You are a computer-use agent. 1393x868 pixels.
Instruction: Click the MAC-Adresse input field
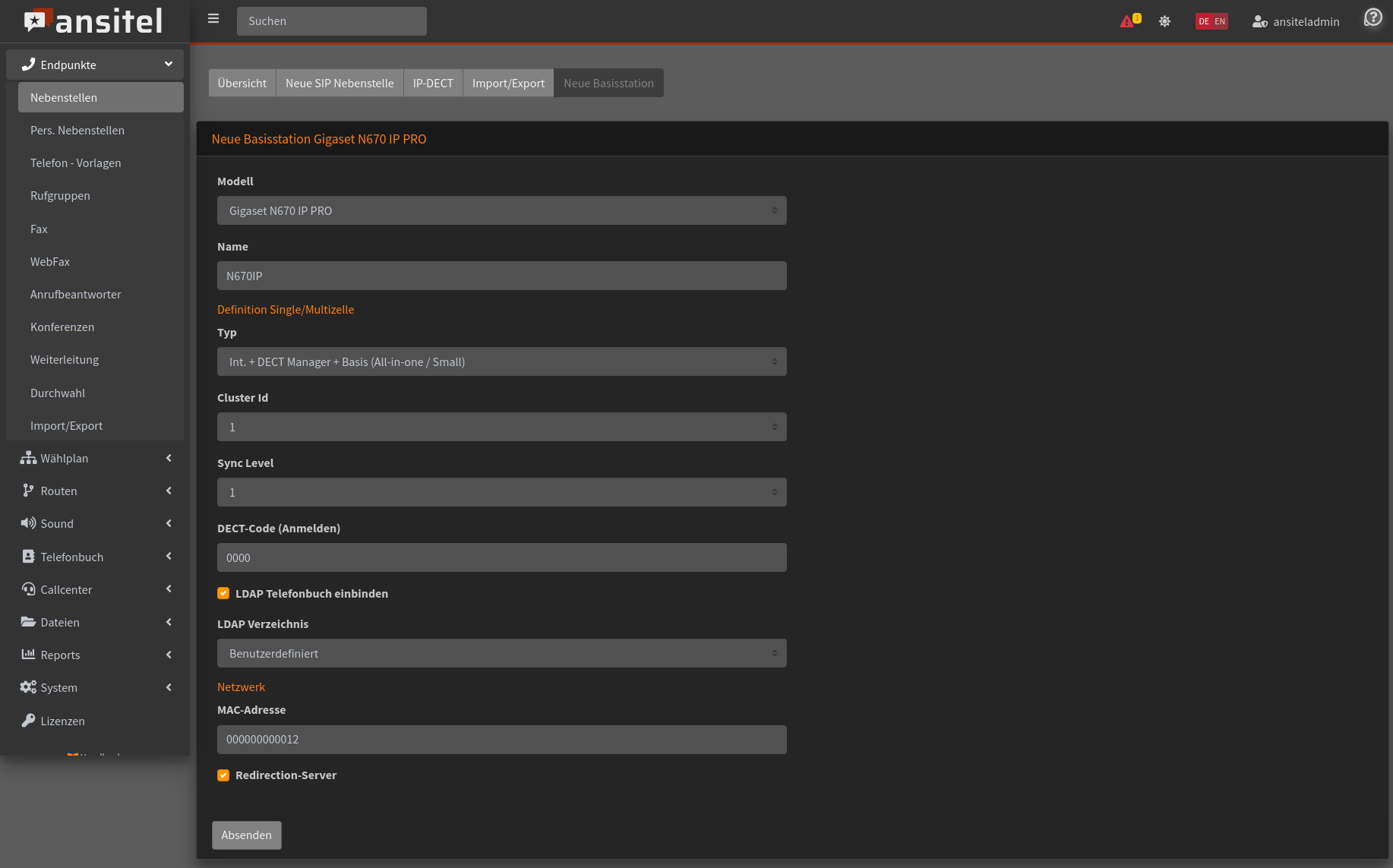pyautogui.click(x=501, y=740)
